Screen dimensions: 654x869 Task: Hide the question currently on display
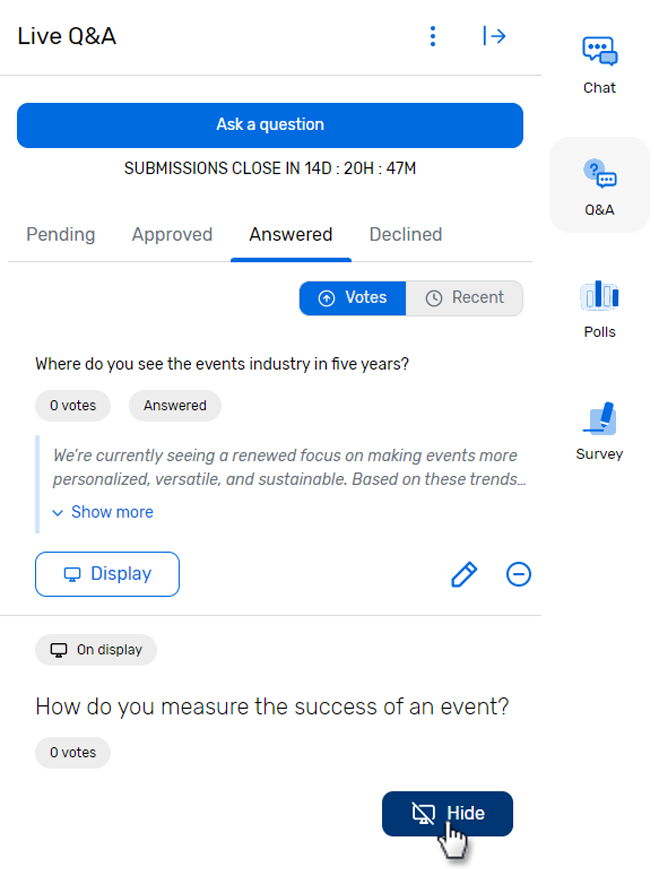click(x=447, y=814)
